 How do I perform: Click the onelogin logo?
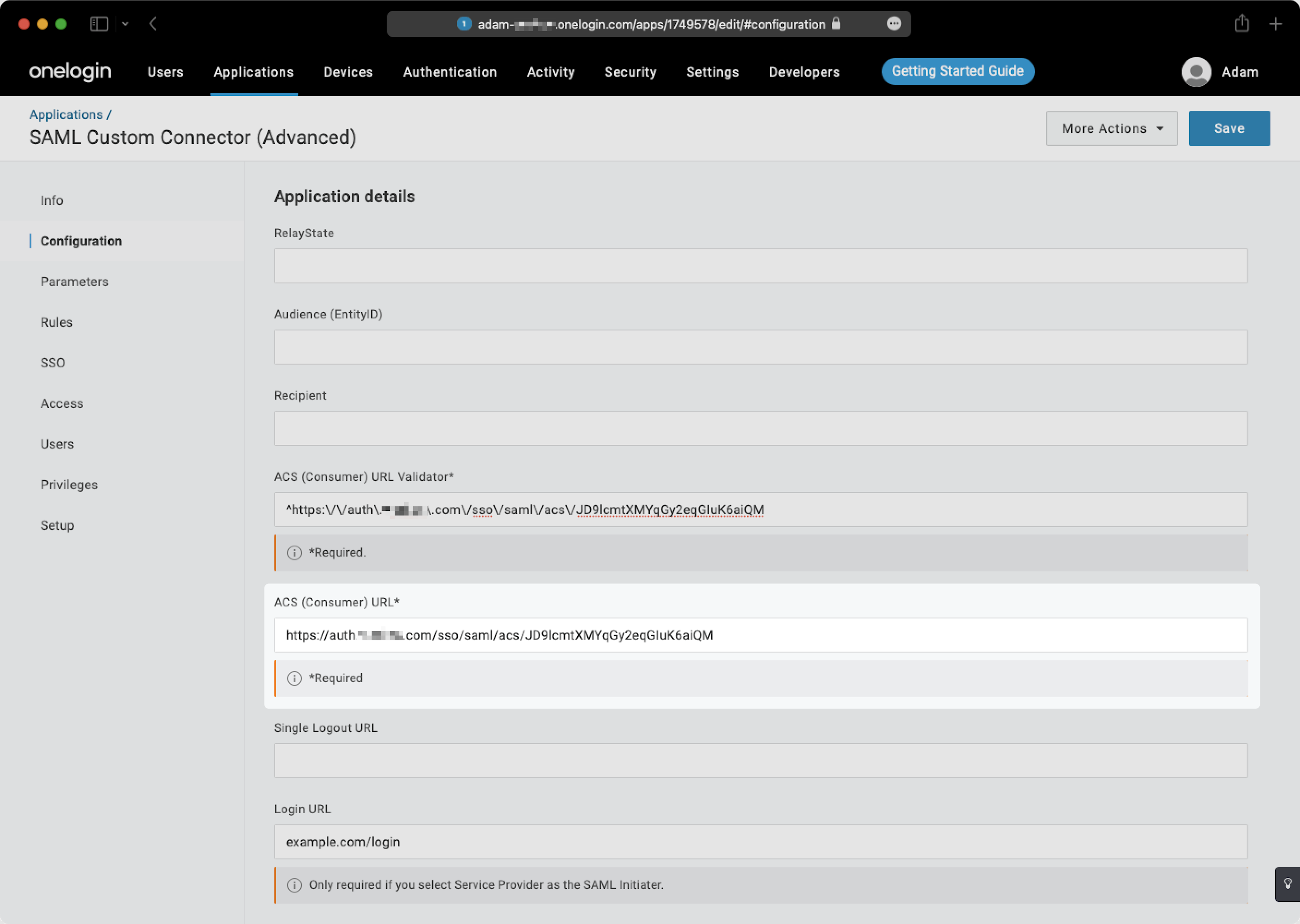pos(69,72)
